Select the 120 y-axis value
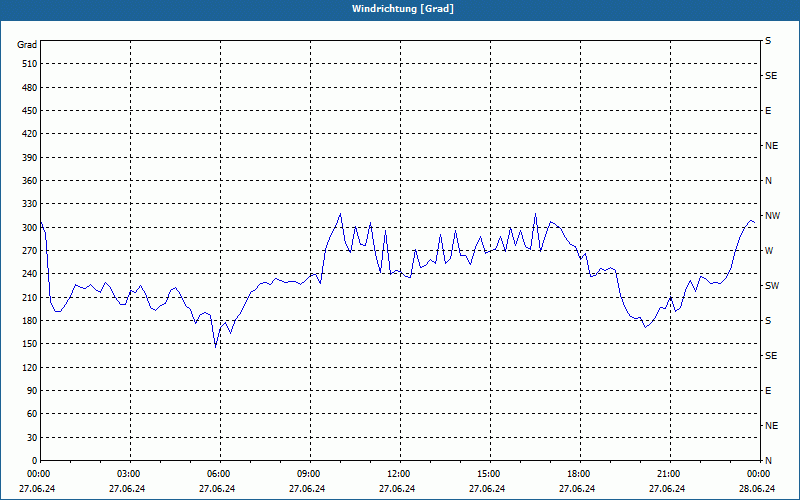The height and width of the screenshot is (500, 800). [x=30, y=367]
